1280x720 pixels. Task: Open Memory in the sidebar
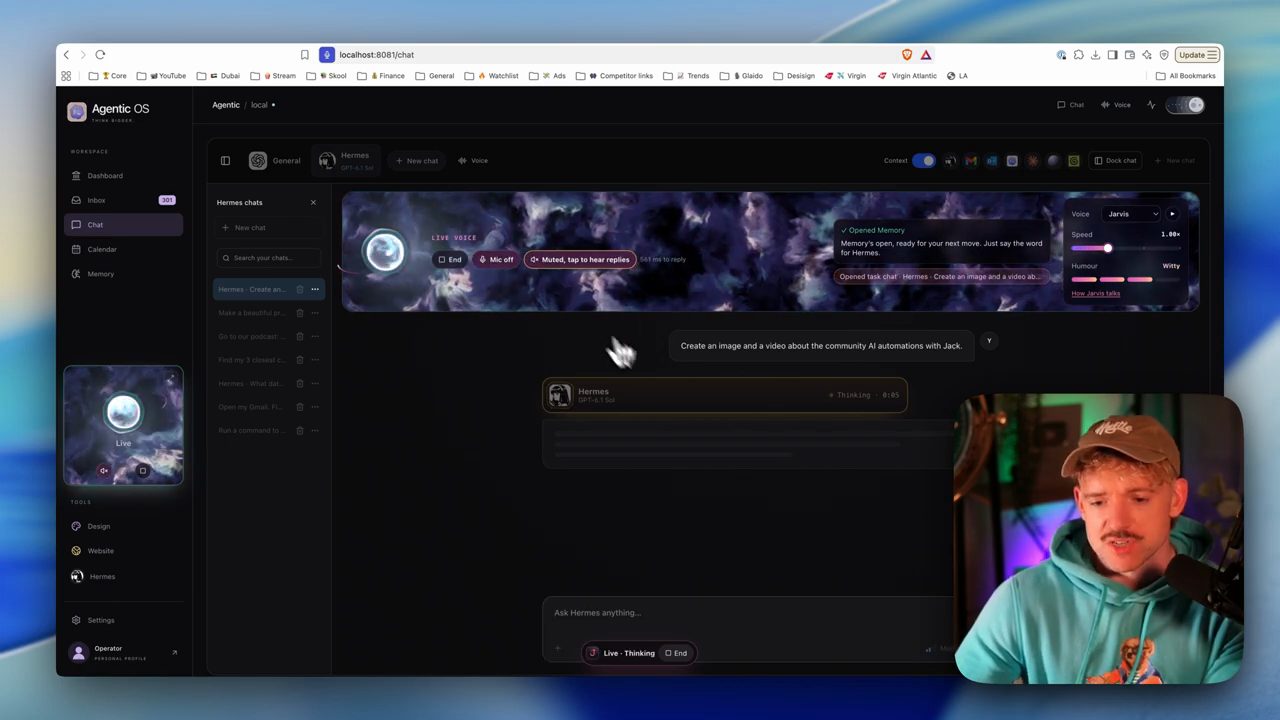click(x=124, y=274)
